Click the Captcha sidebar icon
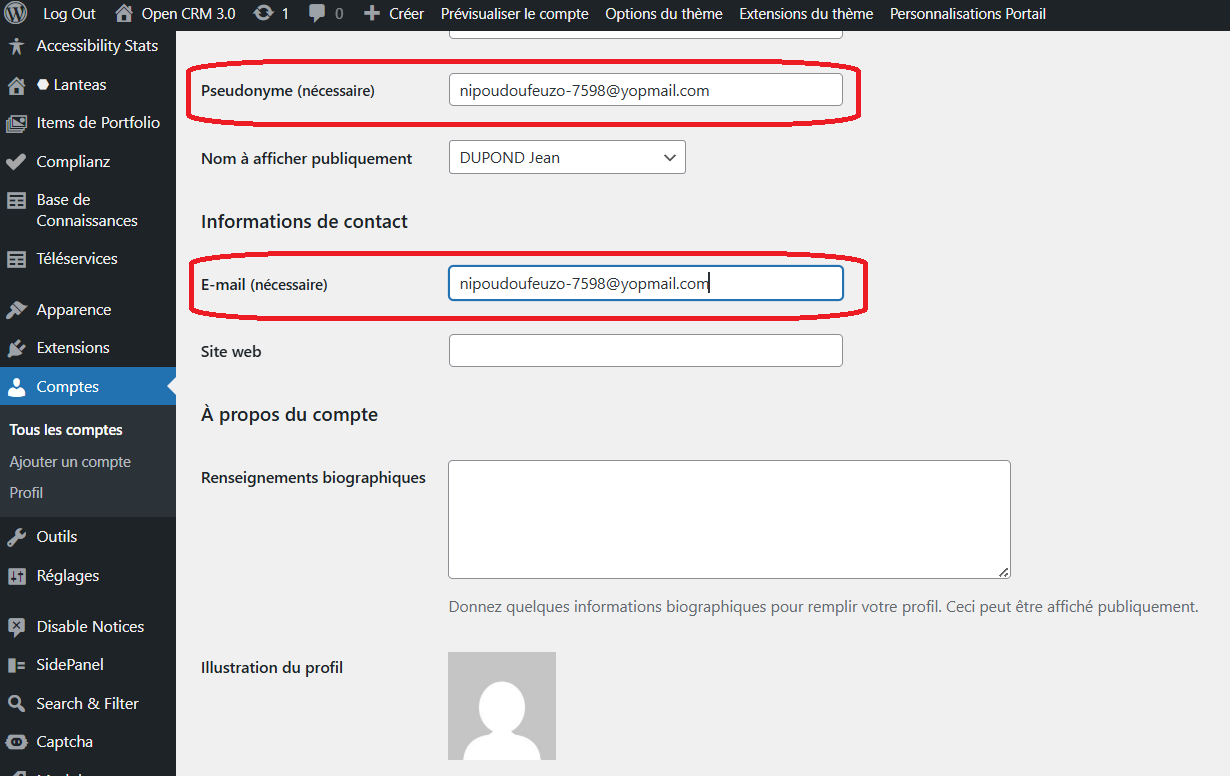 click(x=16, y=742)
